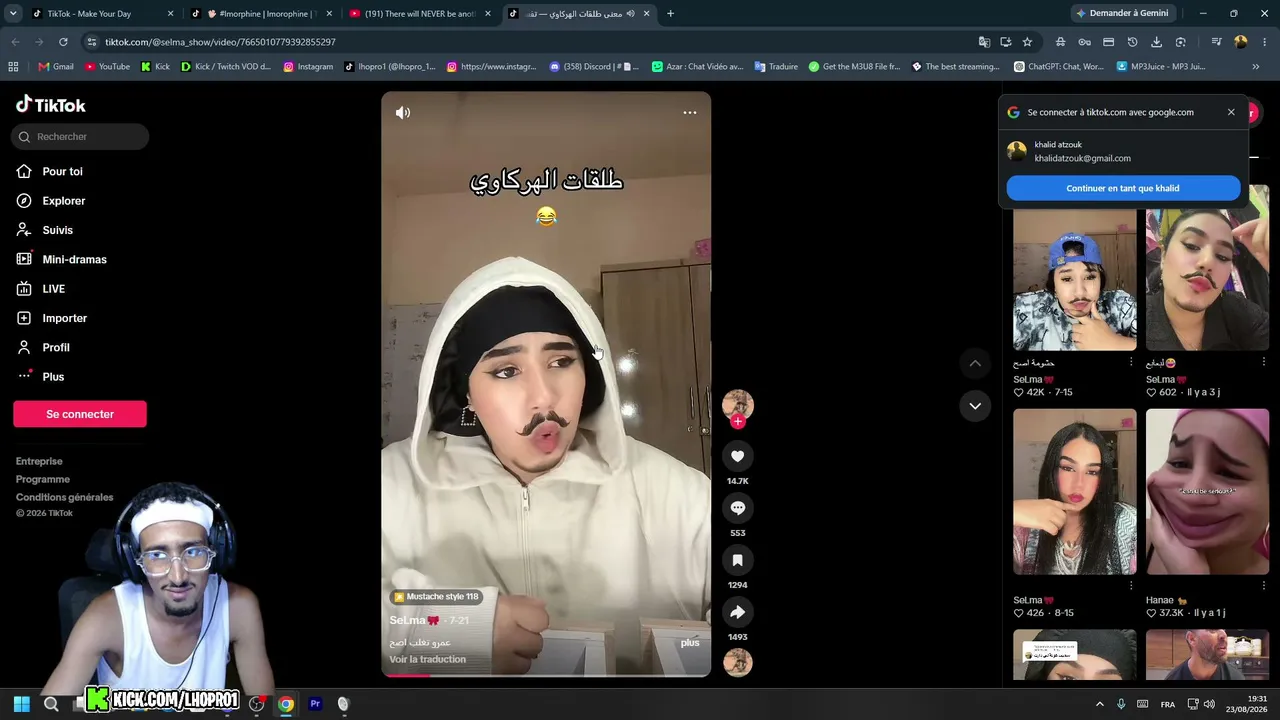Screen dimensions: 1280x720
Task: Open the Programme footer link
Action: 43,479
